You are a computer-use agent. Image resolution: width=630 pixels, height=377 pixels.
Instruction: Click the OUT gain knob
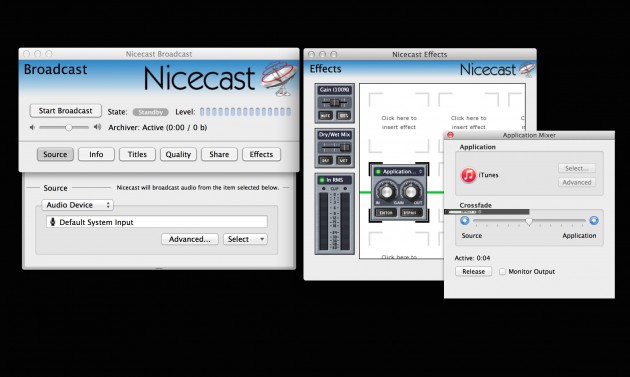tap(411, 192)
